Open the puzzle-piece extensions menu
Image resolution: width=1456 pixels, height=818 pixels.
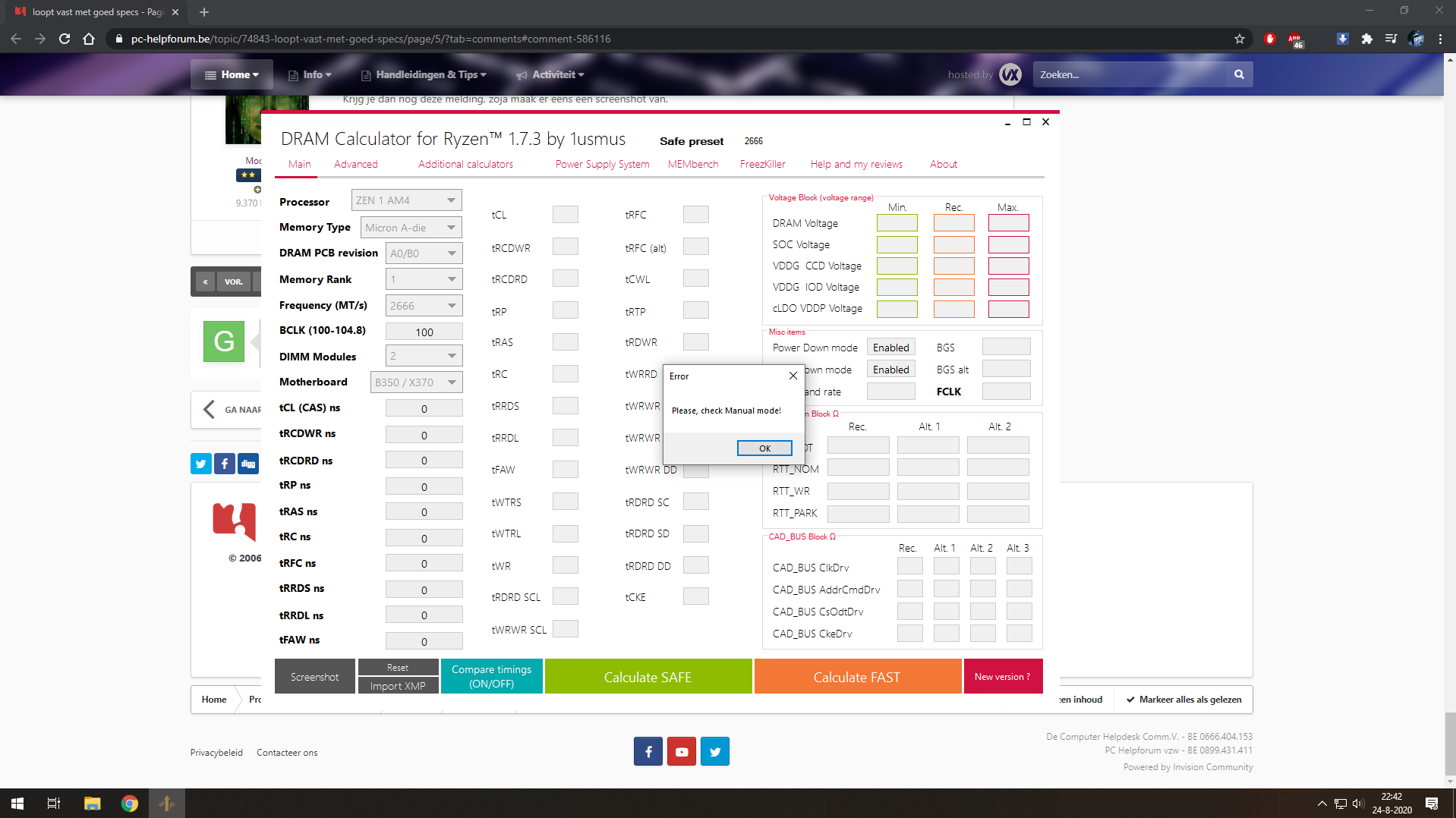[1366, 39]
